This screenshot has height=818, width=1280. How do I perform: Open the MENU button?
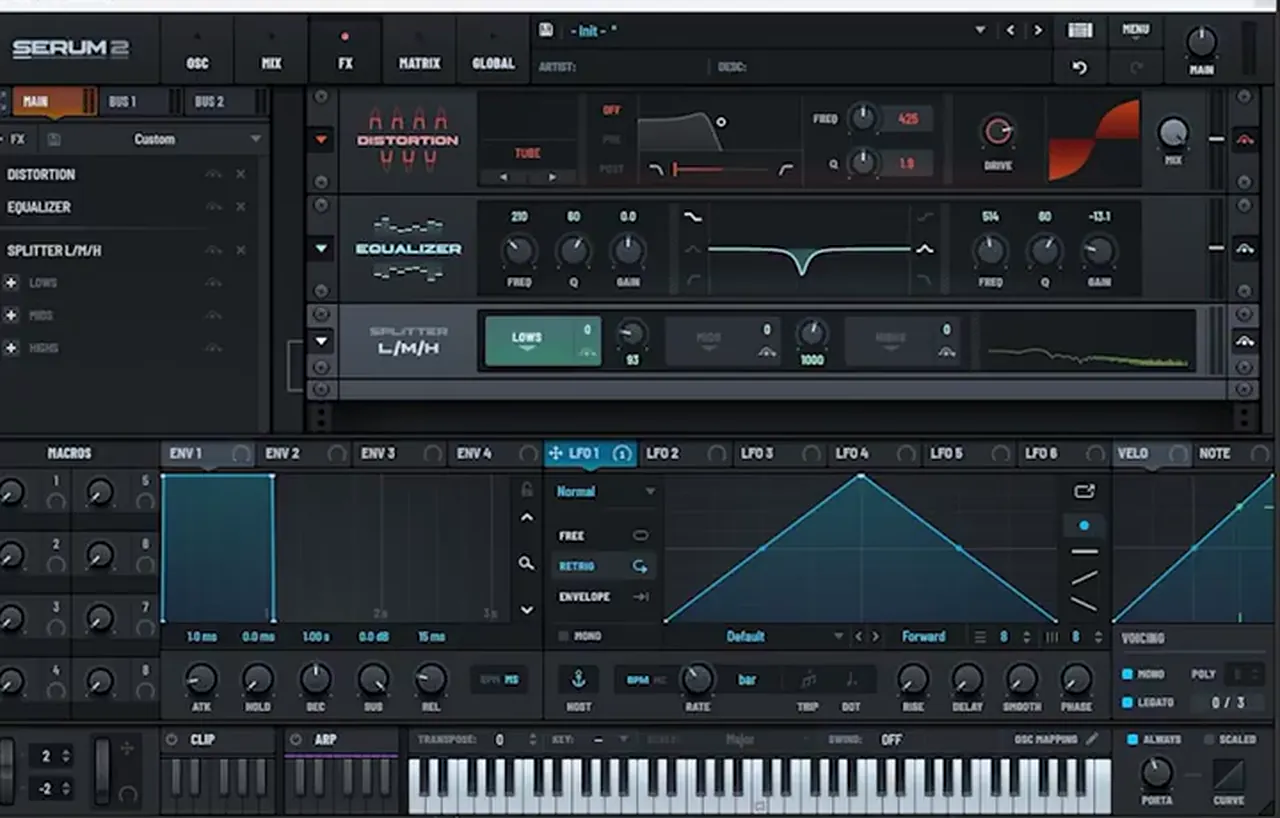pyautogui.click(x=1136, y=30)
